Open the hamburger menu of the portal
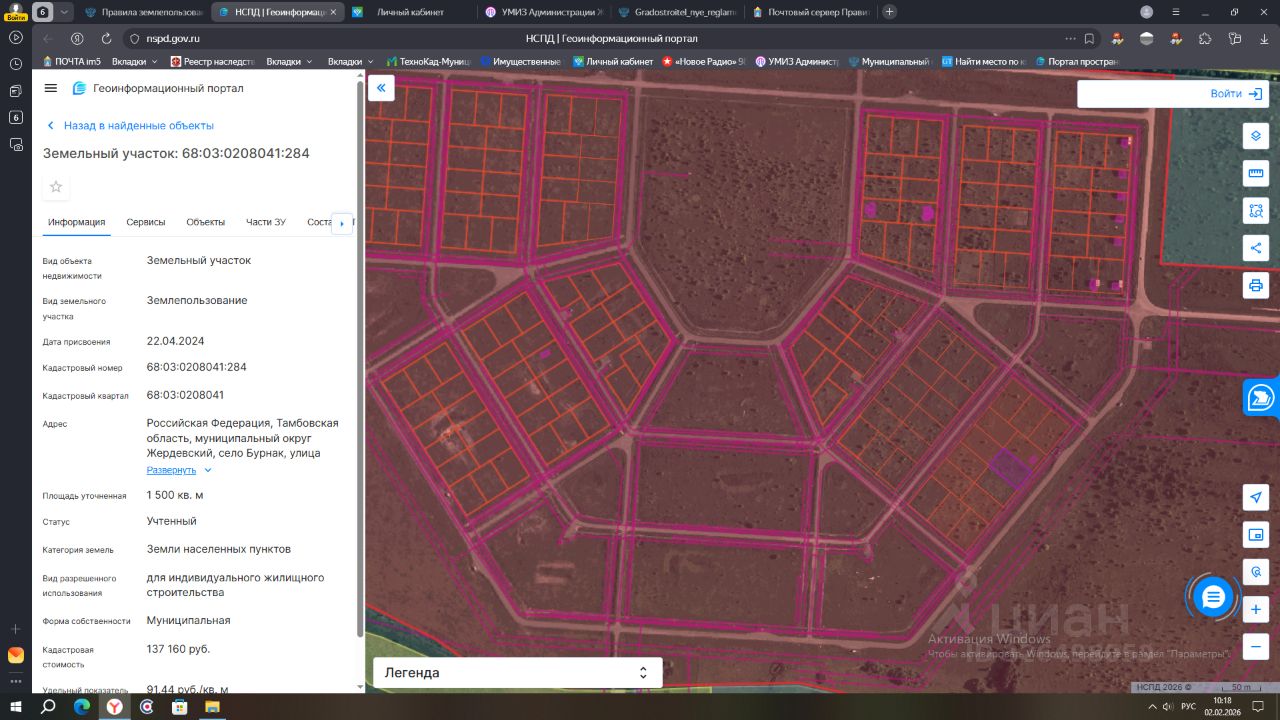1280x720 pixels. coord(51,88)
